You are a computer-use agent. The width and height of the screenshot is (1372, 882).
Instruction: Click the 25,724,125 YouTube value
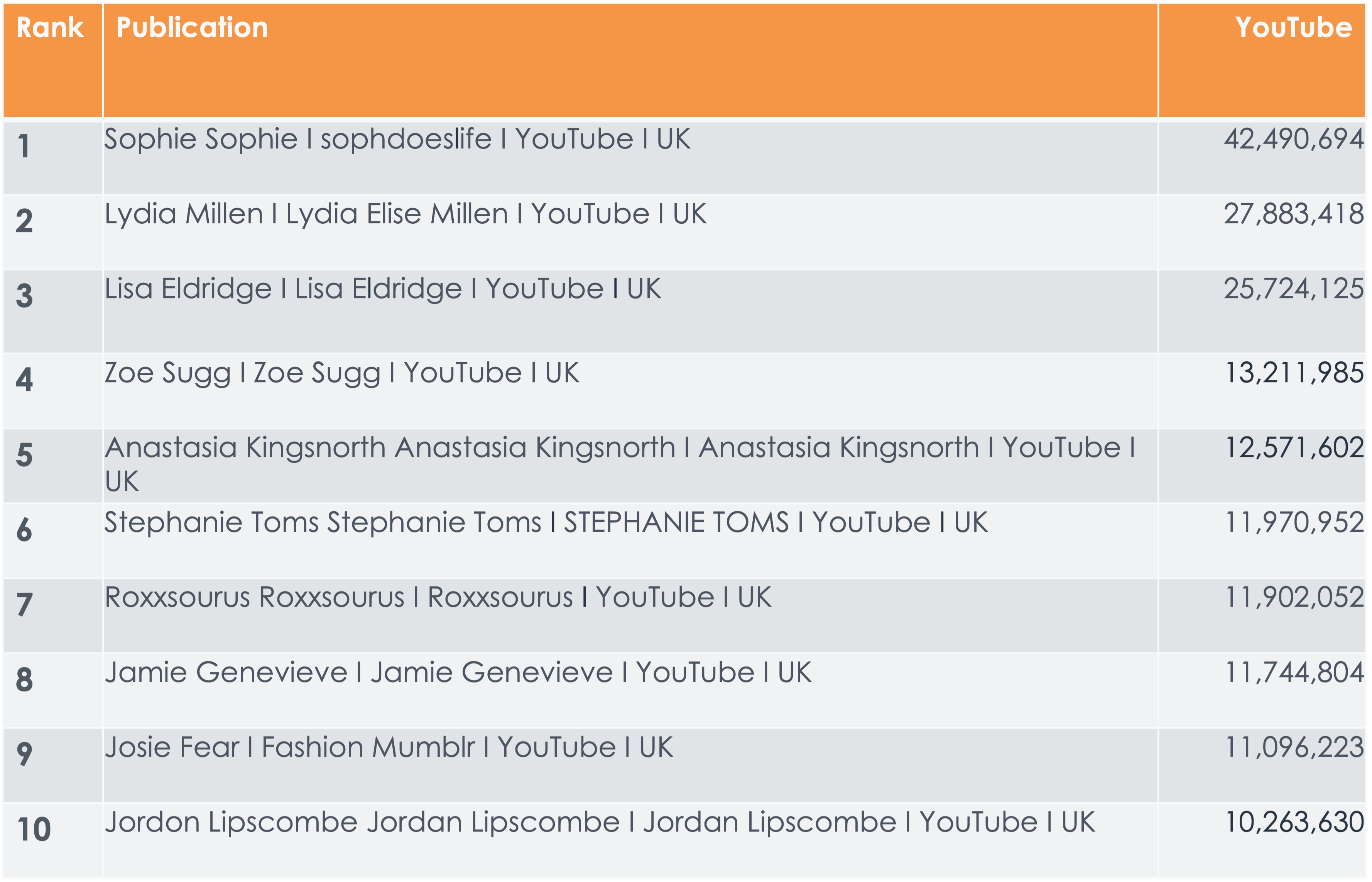tap(1294, 288)
